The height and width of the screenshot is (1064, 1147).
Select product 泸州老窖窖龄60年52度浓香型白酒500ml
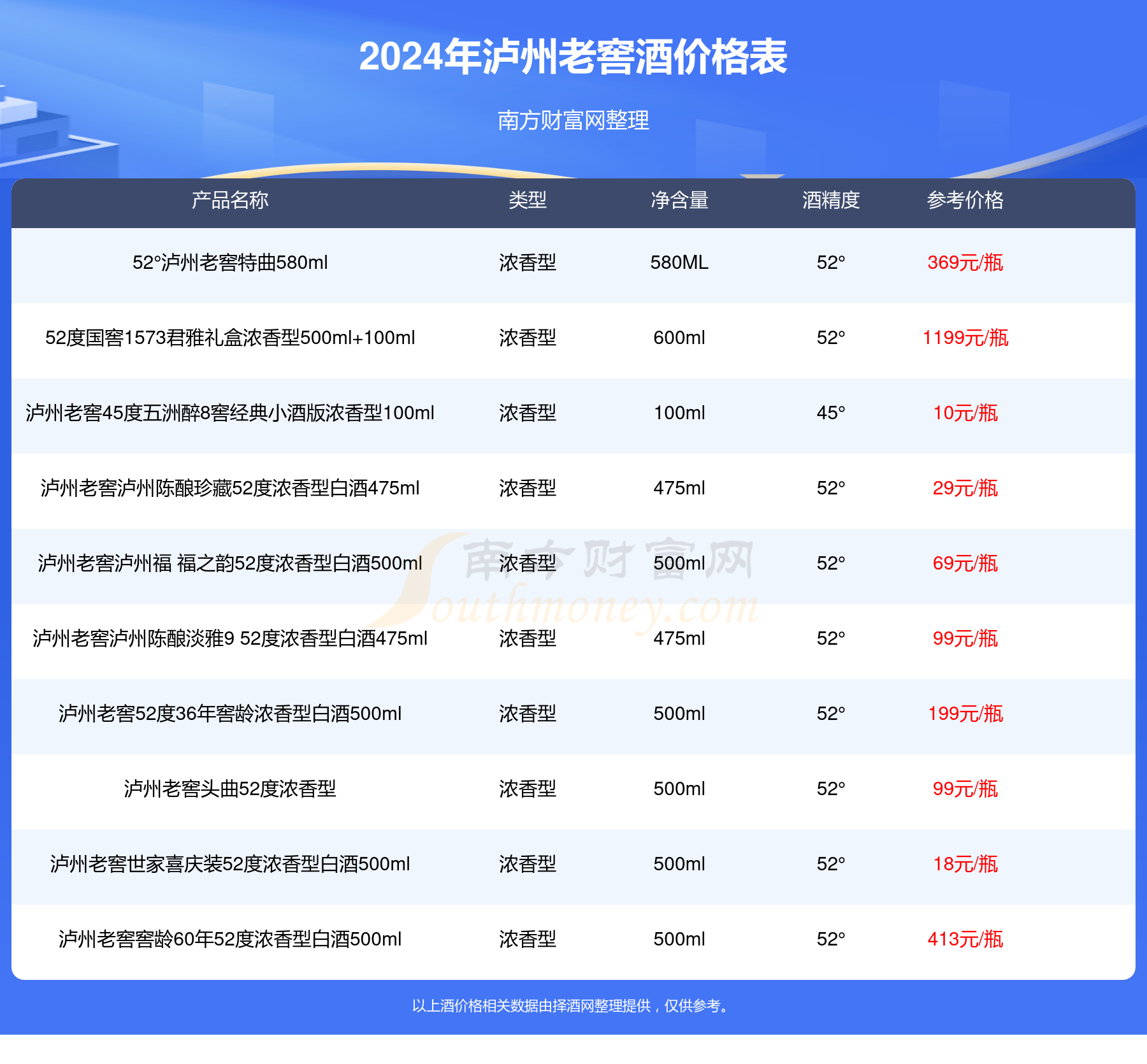230,939
